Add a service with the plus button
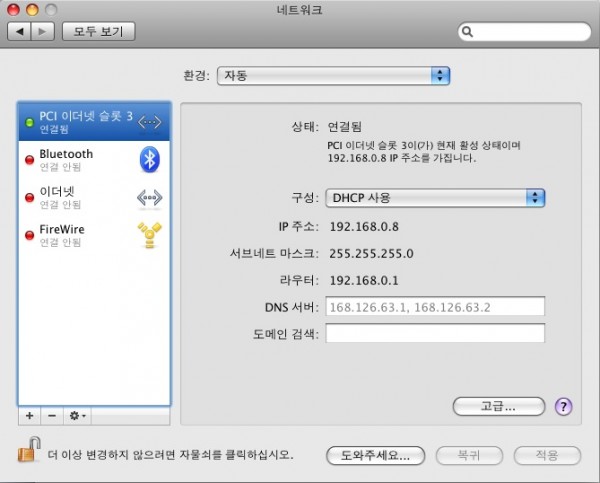Screen dimensions: 600x483 click(29, 414)
